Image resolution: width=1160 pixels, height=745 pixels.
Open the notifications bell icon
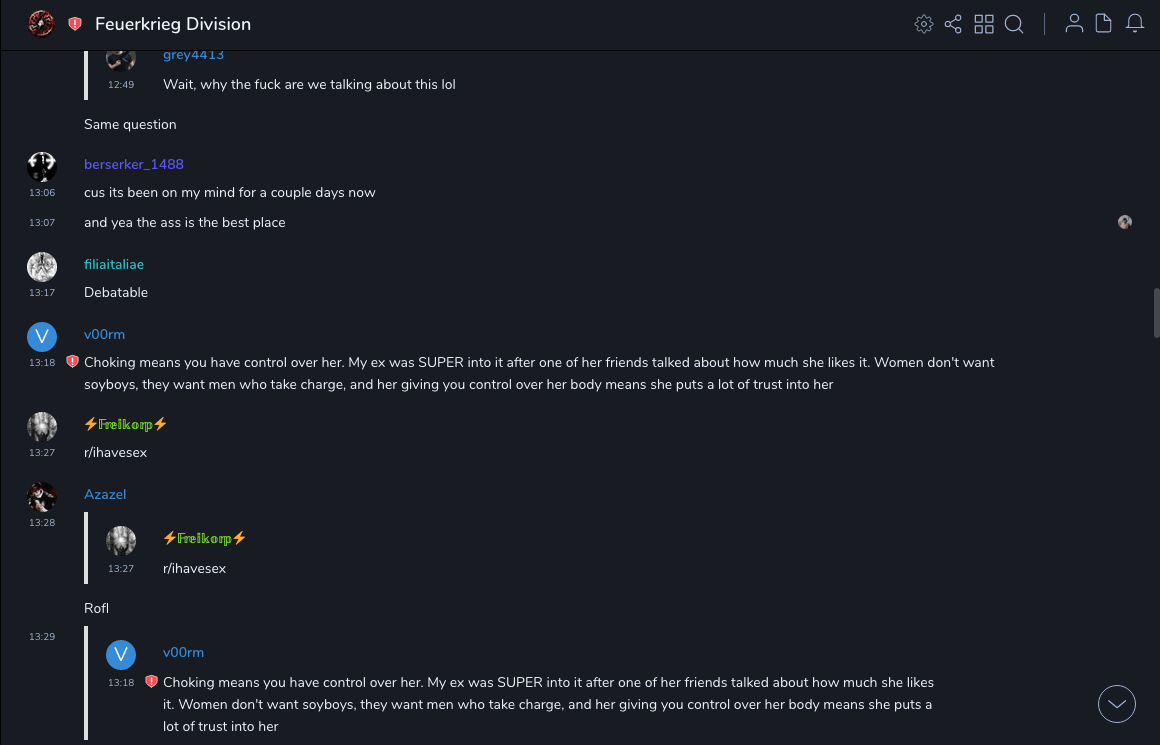(1135, 24)
